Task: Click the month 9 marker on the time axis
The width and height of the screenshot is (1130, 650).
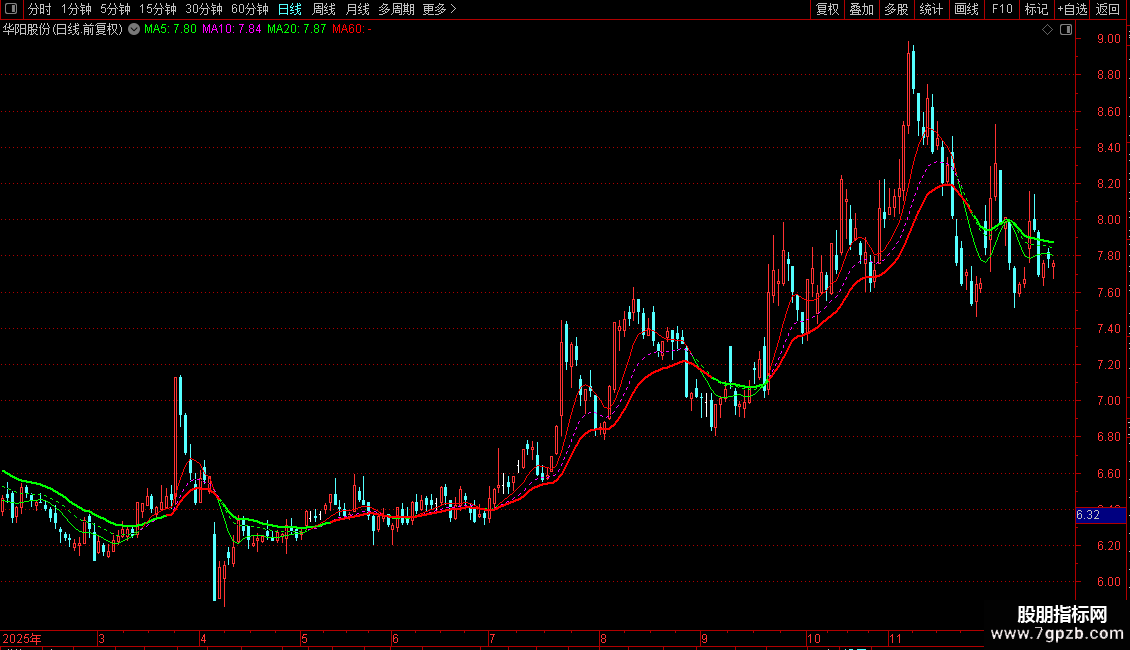Action: (x=704, y=638)
